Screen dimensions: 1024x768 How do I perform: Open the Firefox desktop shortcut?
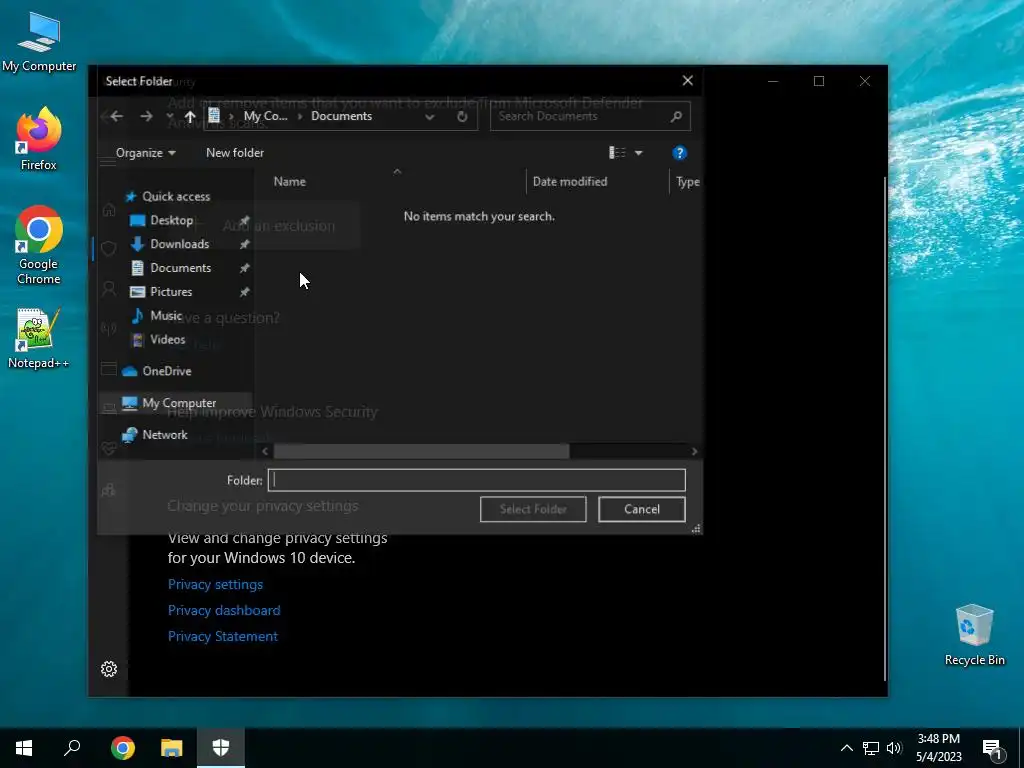click(39, 139)
